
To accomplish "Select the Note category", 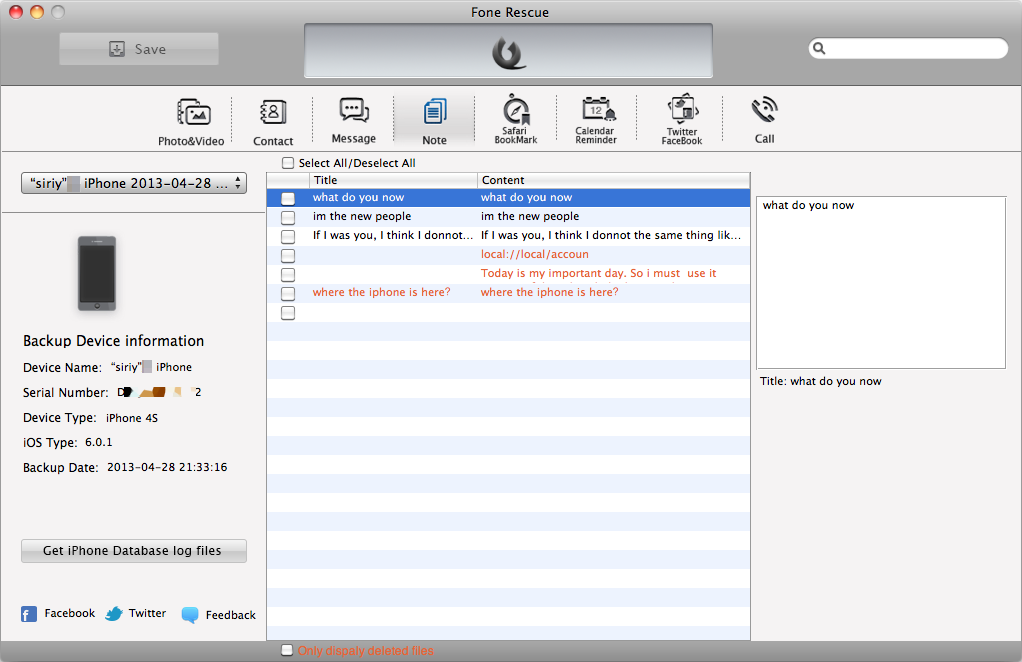I will pyautogui.click(x=434, y=122).
